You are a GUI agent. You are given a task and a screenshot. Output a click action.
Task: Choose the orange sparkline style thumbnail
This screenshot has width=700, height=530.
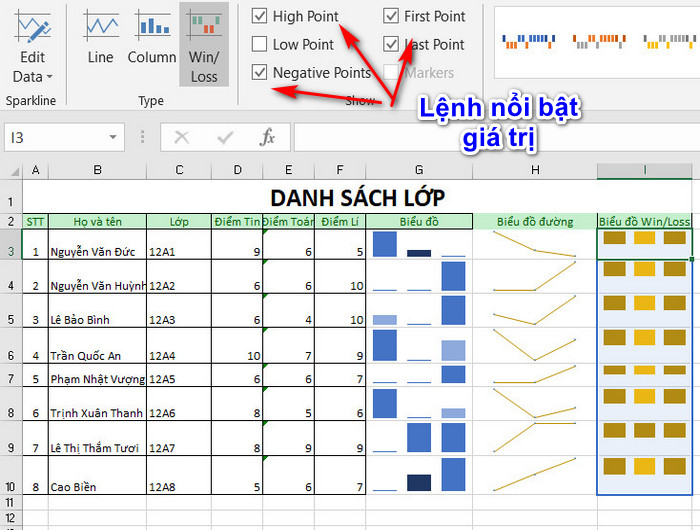tap(599, 42)
